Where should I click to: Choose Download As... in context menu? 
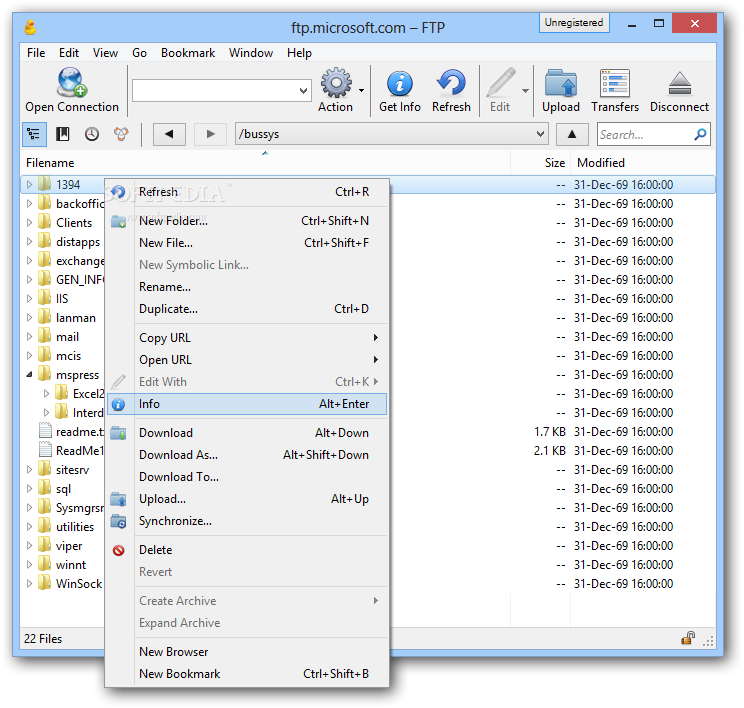[247, 455]
